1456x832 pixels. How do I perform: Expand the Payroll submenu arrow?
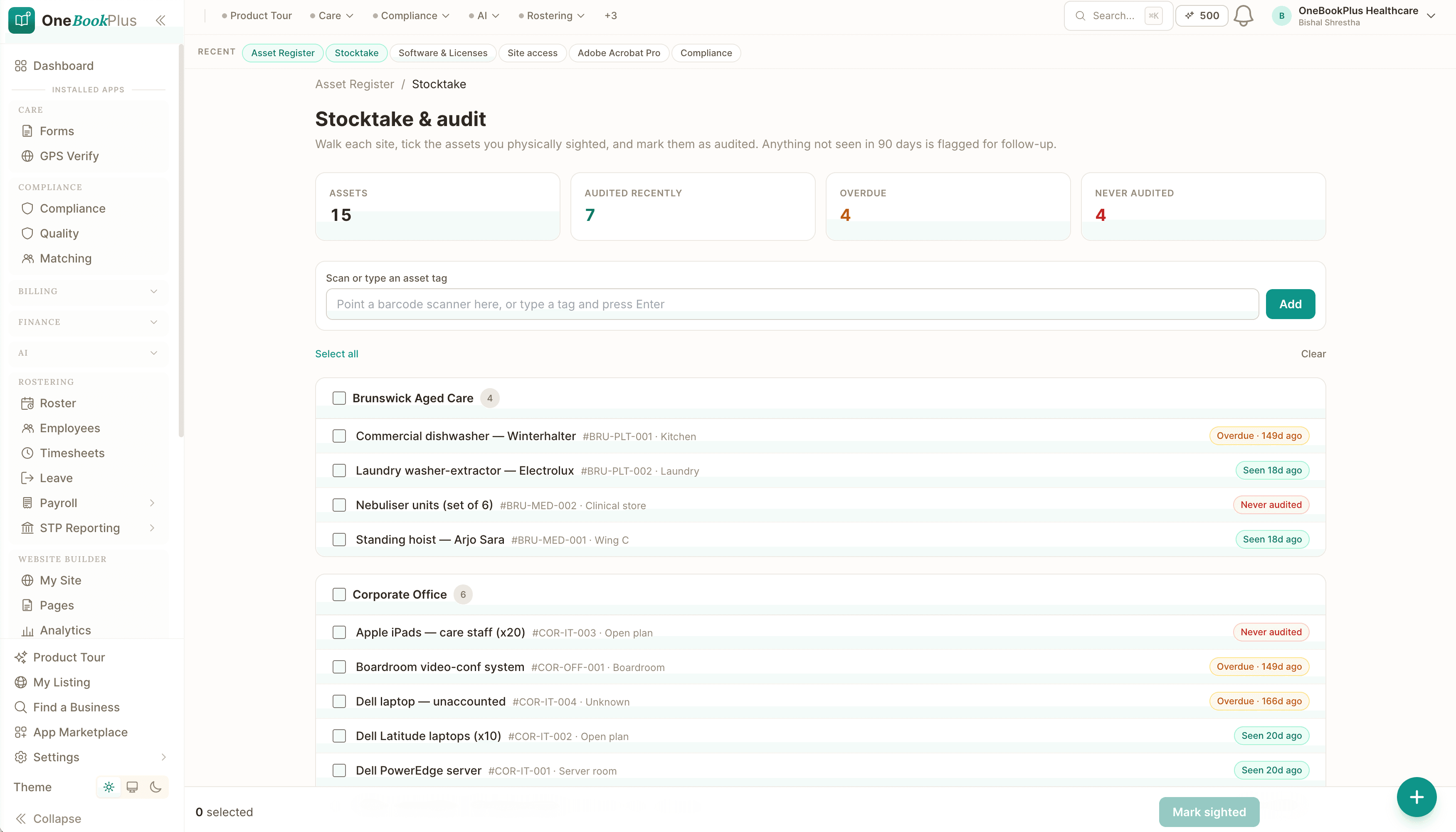point(152,503)
